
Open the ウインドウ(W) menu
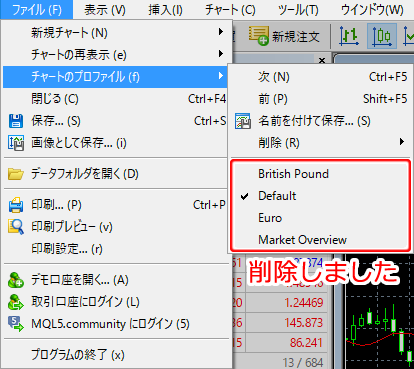point(372,9)
